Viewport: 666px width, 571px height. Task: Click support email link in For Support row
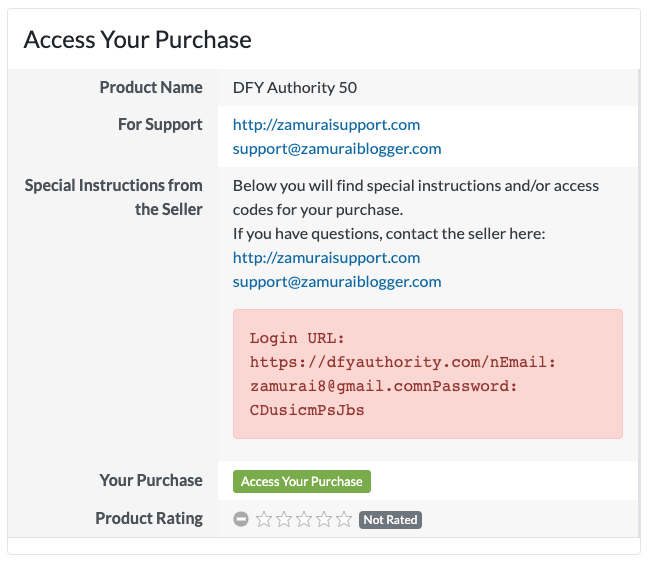[x=337, y=149]
